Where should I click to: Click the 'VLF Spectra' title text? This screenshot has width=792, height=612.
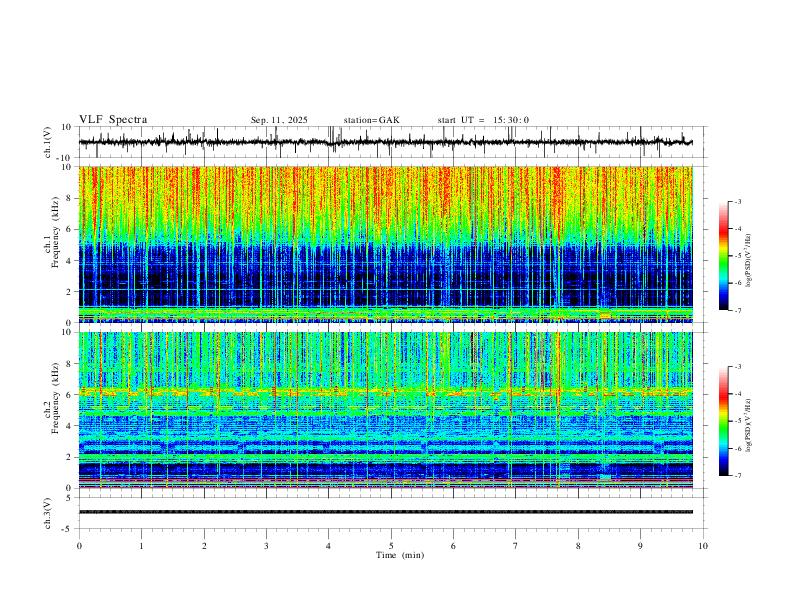tap(113, 120)
